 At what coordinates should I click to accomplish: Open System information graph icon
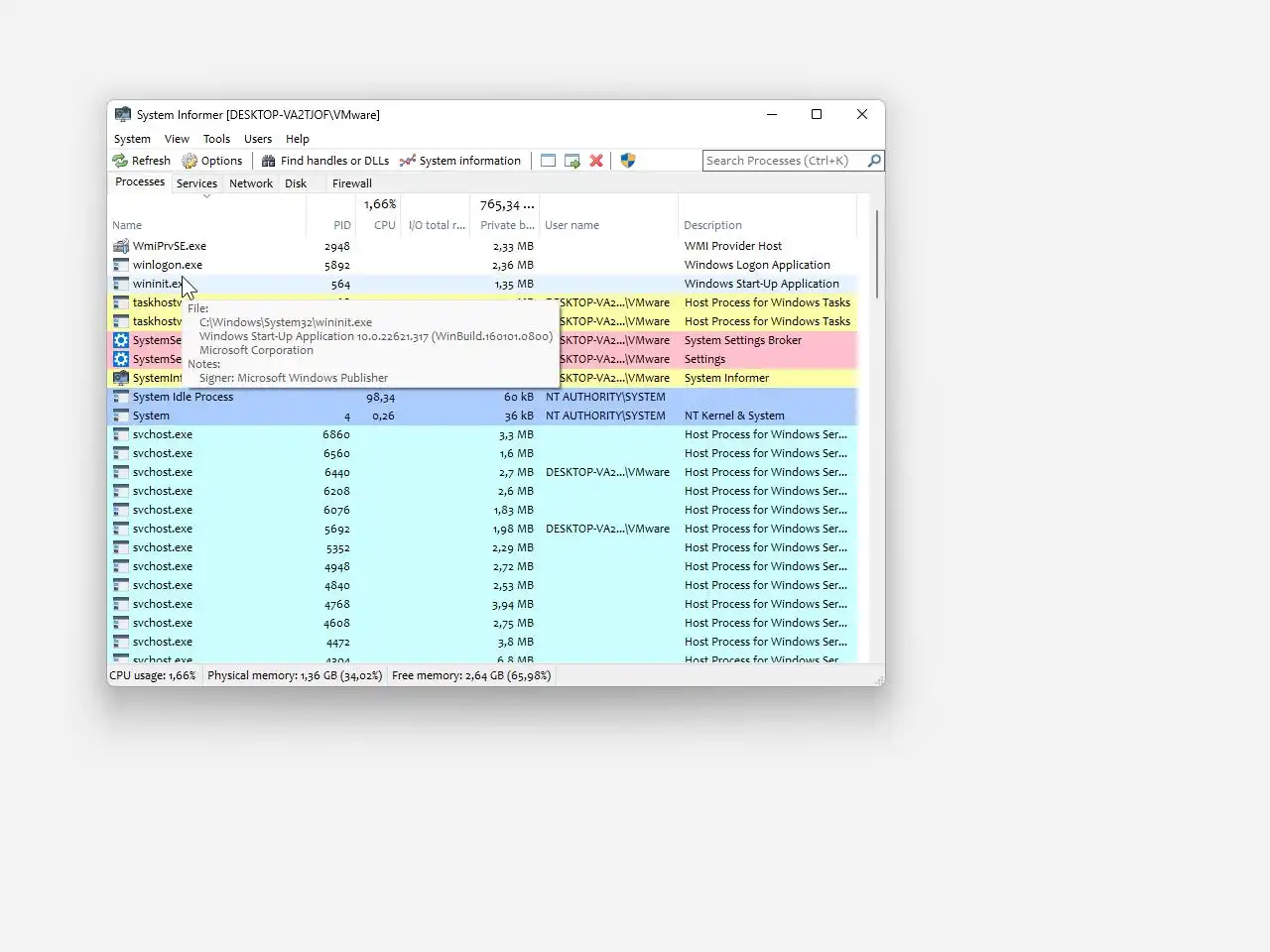[408, 161]
